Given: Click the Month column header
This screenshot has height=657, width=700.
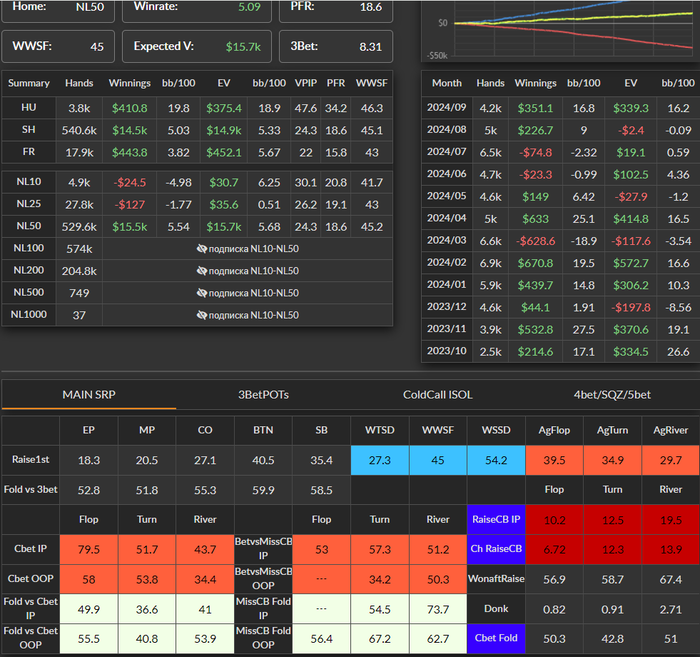Looking at the screenshot, I should 446,83.
